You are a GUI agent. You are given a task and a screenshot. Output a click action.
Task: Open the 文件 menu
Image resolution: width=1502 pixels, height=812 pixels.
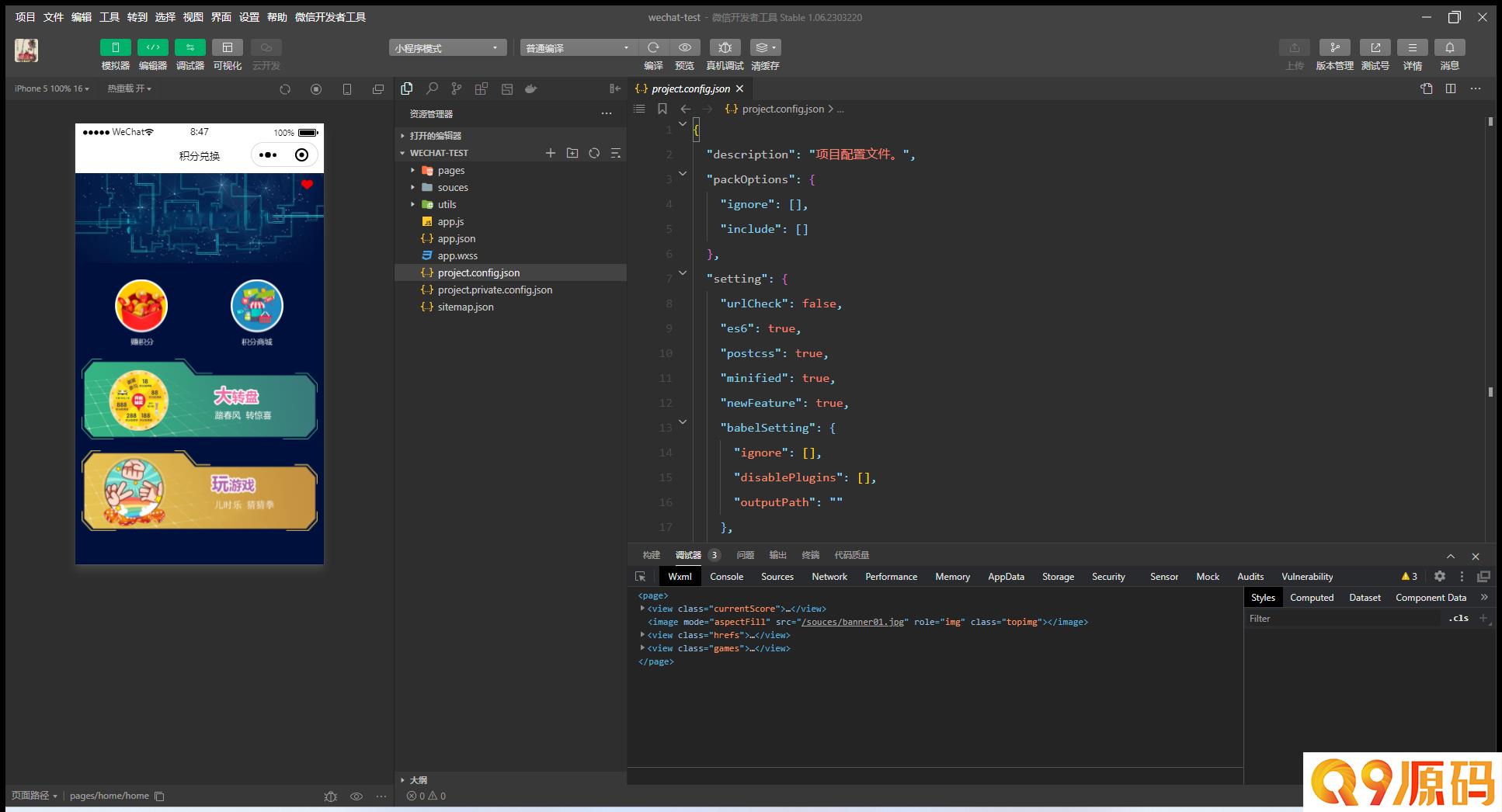54,17
